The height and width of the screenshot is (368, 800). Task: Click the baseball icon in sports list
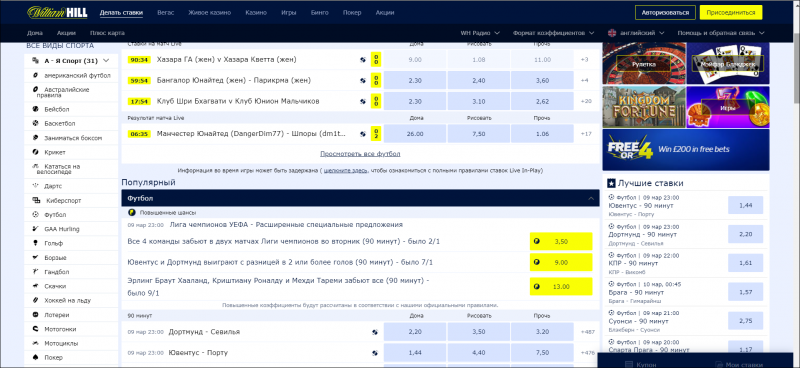click(x=35, y=109)
